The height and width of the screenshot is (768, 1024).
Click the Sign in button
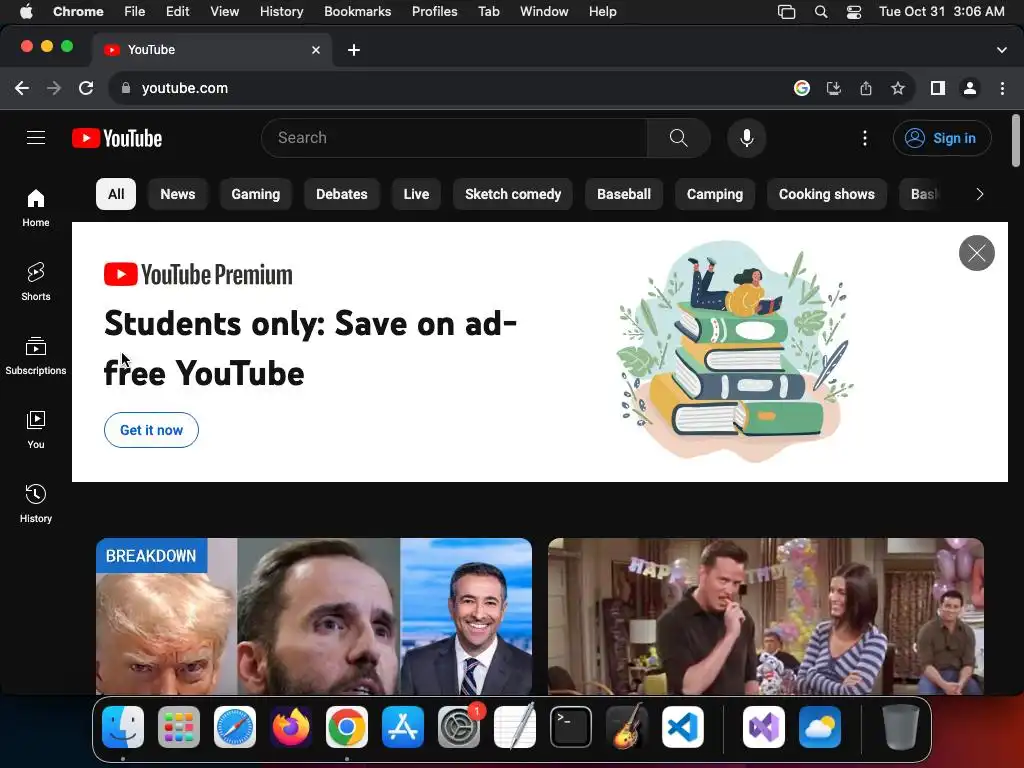click(942, 138)
